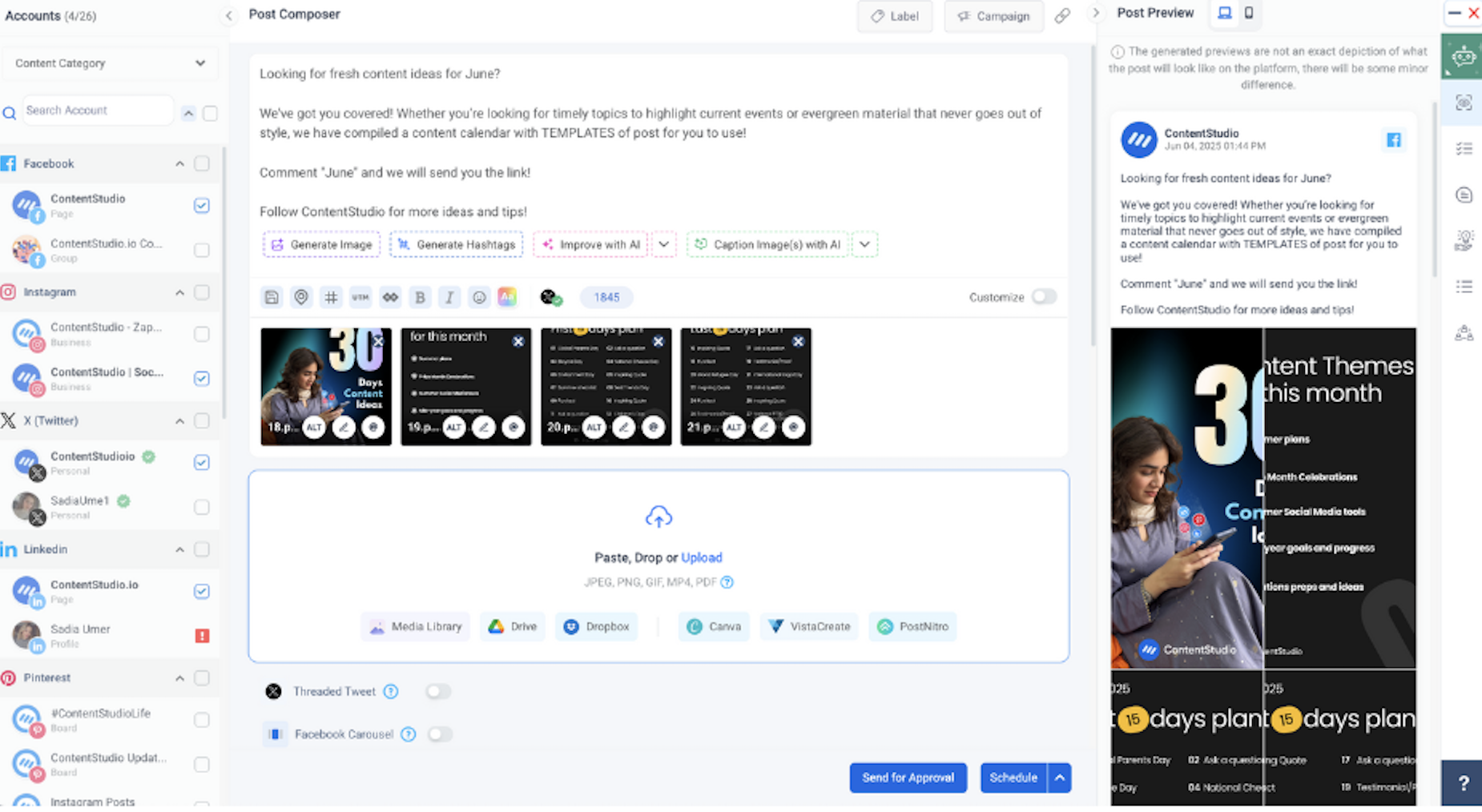
Task: Open the hashtag tool in editor toolbar
Action: coord(331,297)
